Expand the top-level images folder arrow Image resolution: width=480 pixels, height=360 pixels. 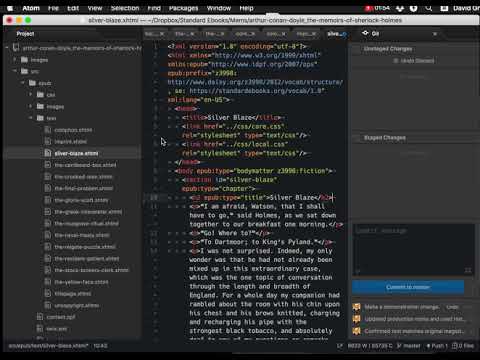click(15, 60)
